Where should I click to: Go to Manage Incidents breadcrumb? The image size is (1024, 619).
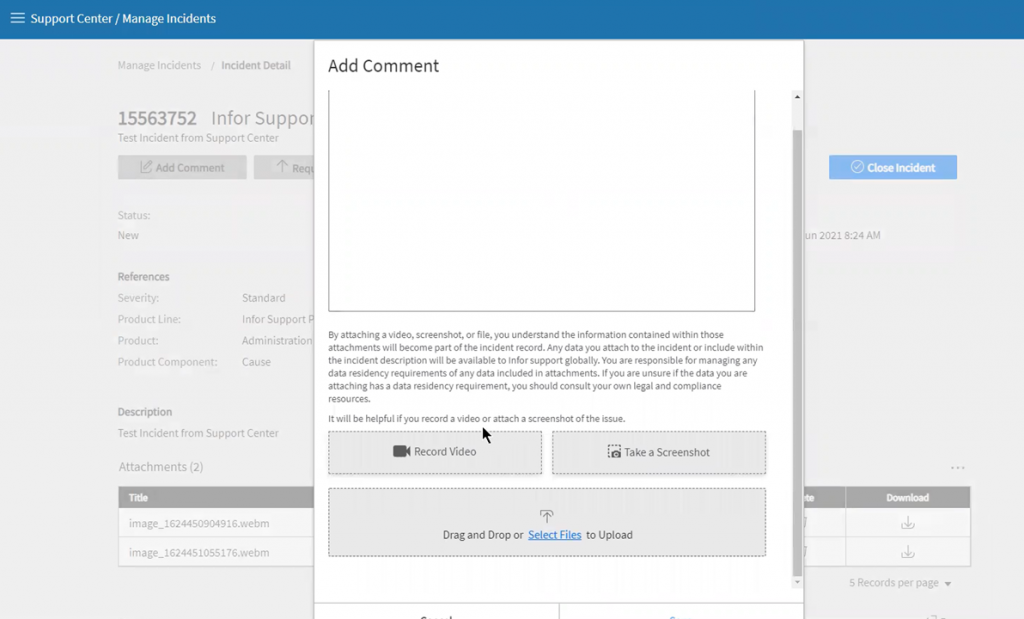(159, 66)
